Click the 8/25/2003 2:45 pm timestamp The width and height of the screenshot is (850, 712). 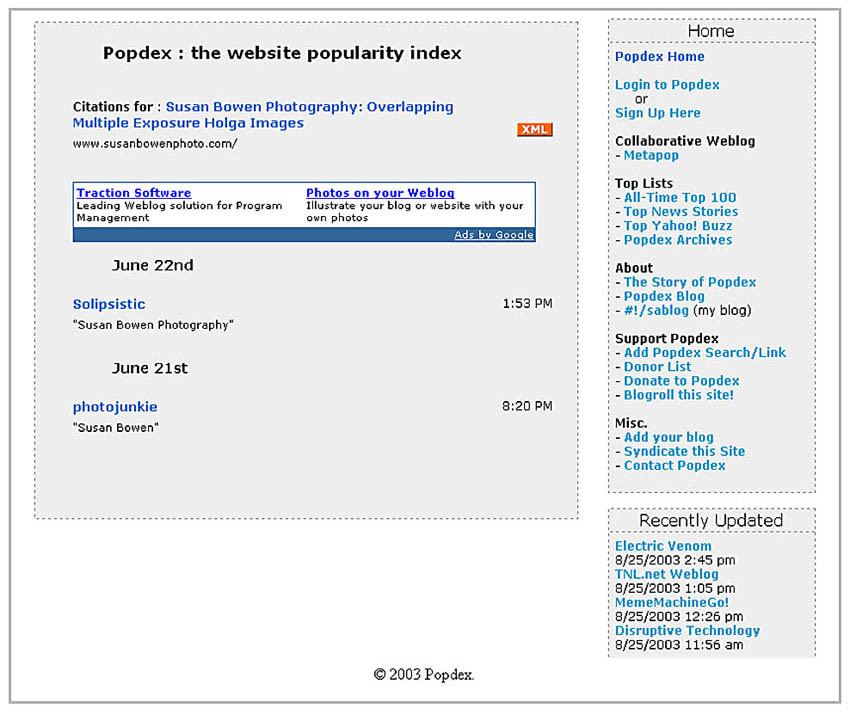click(x=675, y=560)
